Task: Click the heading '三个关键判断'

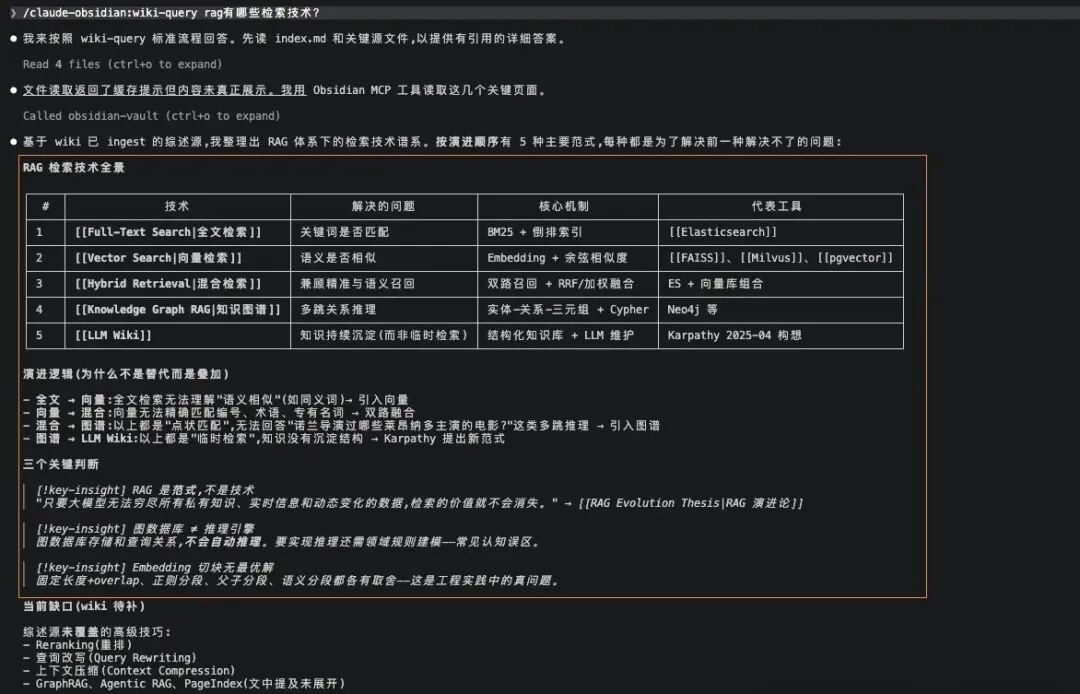Action: [61, 464]
